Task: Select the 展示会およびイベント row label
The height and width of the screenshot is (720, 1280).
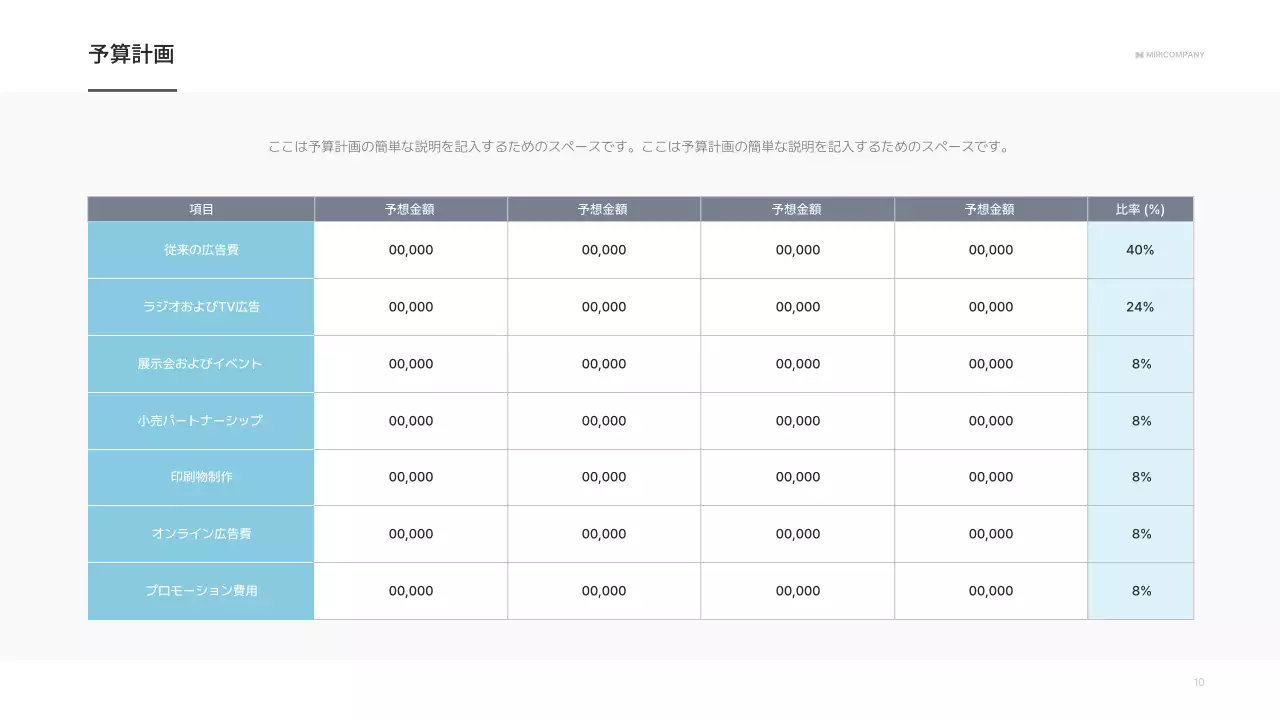Action: [x=201, y=364]
